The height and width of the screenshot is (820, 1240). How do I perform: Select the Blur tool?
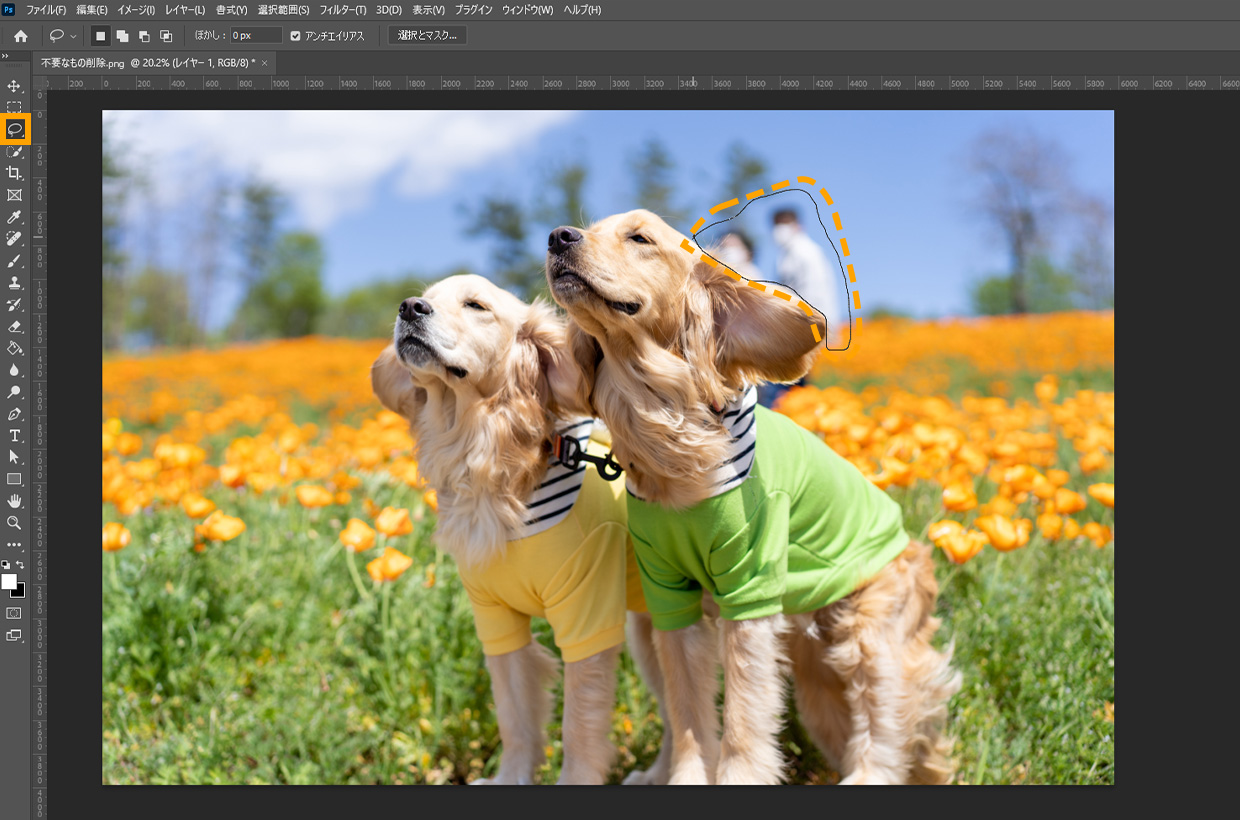pos(14,370)
